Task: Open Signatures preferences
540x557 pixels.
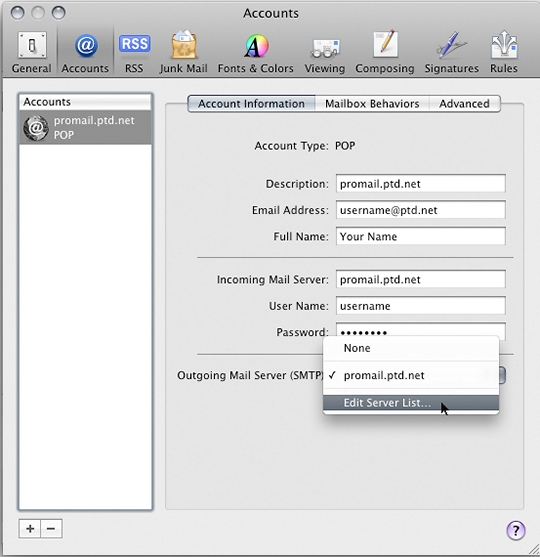Action: [x=452, y=52]
